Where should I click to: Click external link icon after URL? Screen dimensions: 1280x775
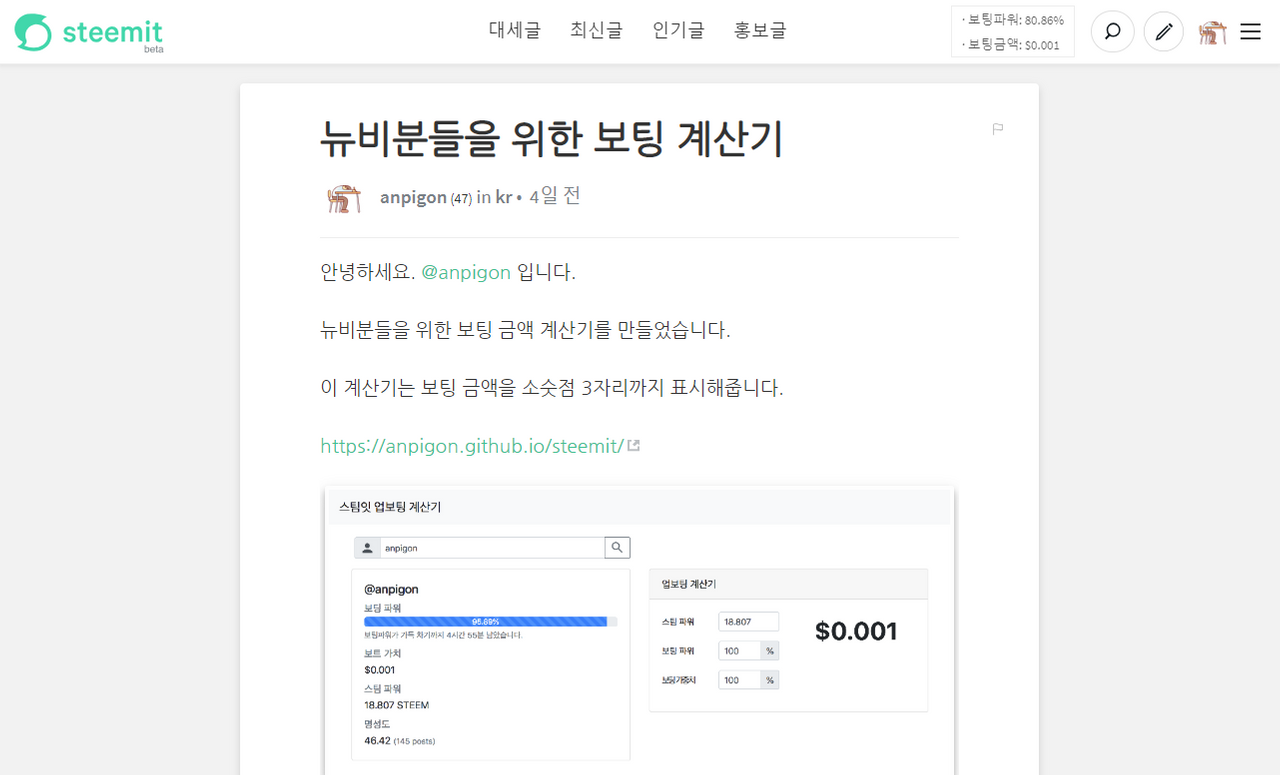point(633,446)
